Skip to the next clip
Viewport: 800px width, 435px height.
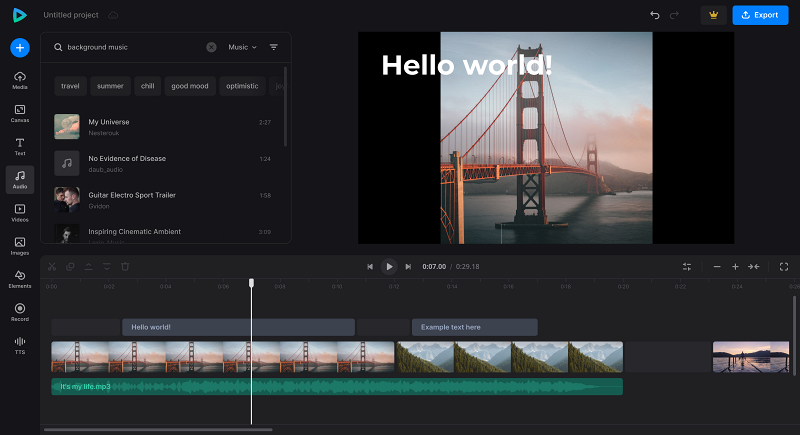point(408,267)
